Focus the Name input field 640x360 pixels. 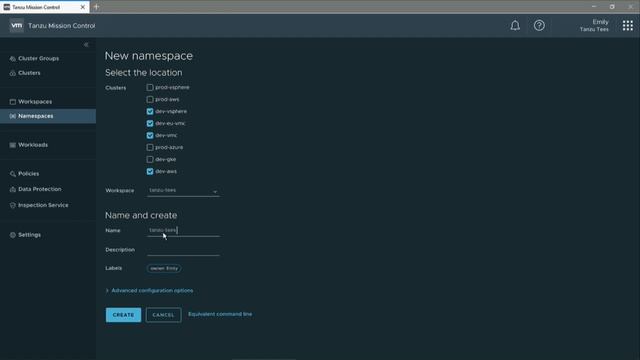tap(183, 231)
